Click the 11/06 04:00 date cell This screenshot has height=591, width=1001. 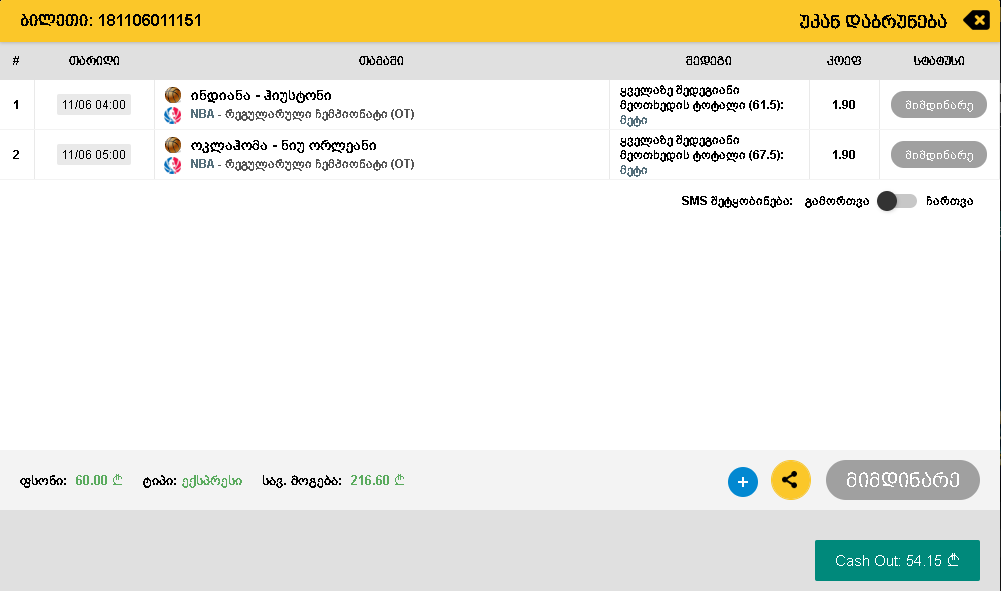tap(94, 105)
